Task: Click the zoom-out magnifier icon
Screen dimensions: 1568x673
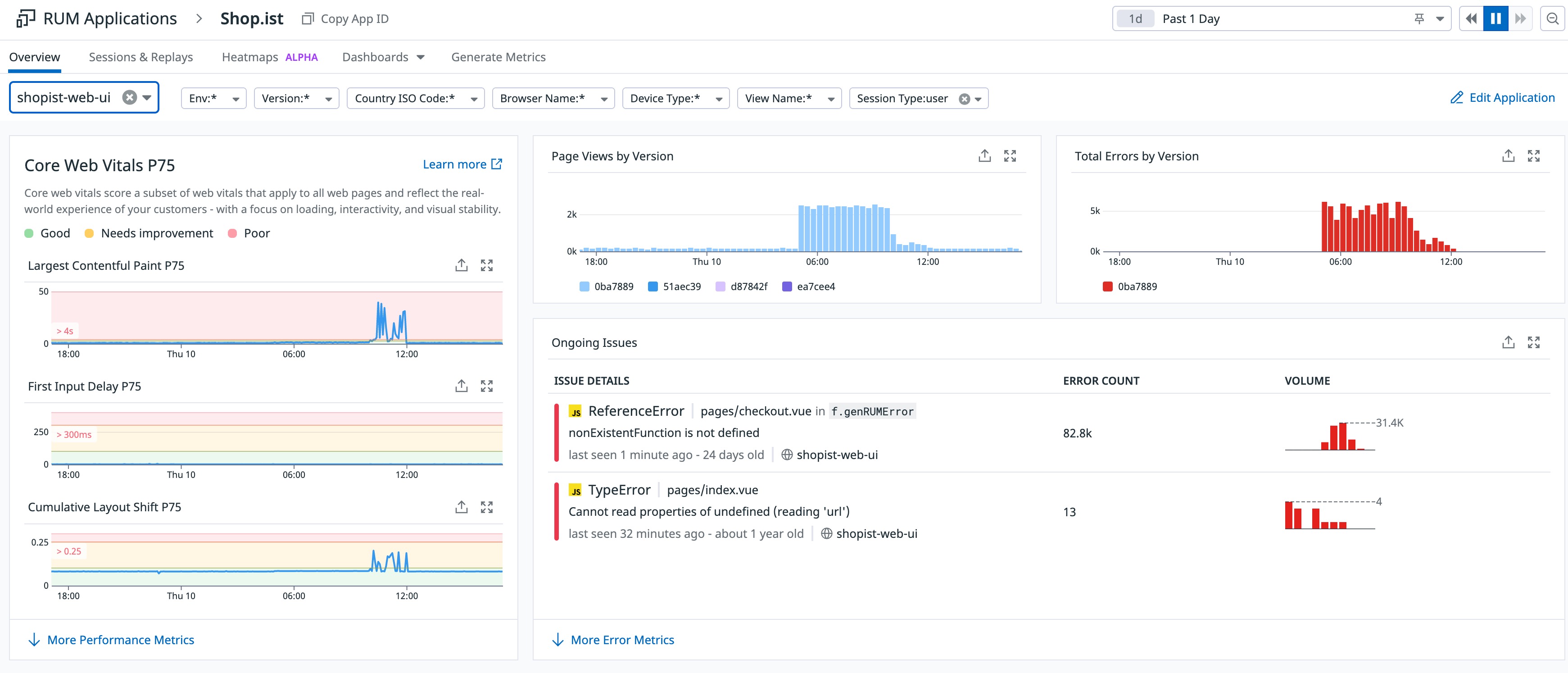Action: (x=1553, y=18)
